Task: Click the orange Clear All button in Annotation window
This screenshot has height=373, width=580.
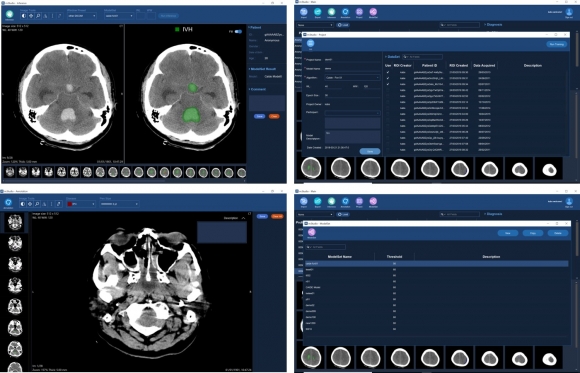Action: 277,216
